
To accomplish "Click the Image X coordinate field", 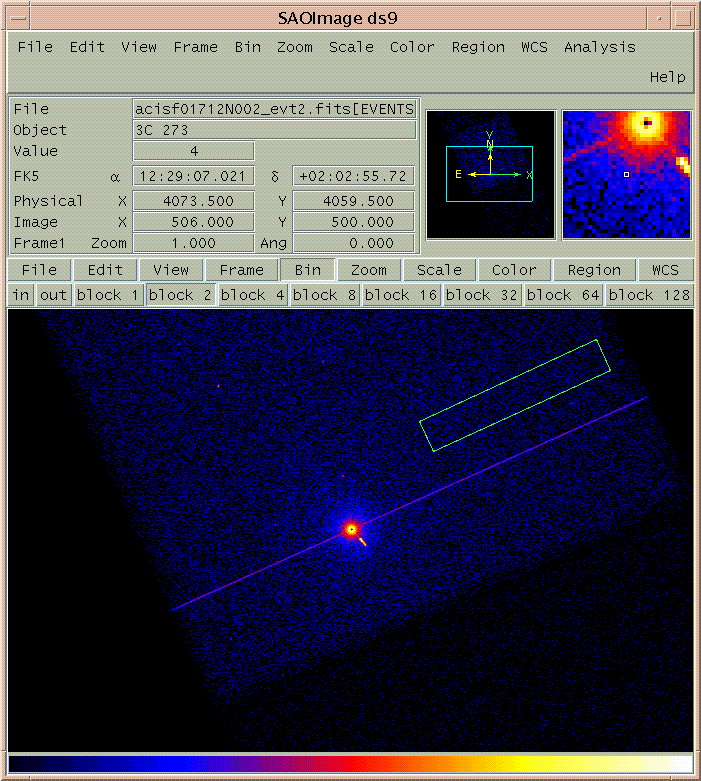I will pyautogui.click(x=194, y=222).
